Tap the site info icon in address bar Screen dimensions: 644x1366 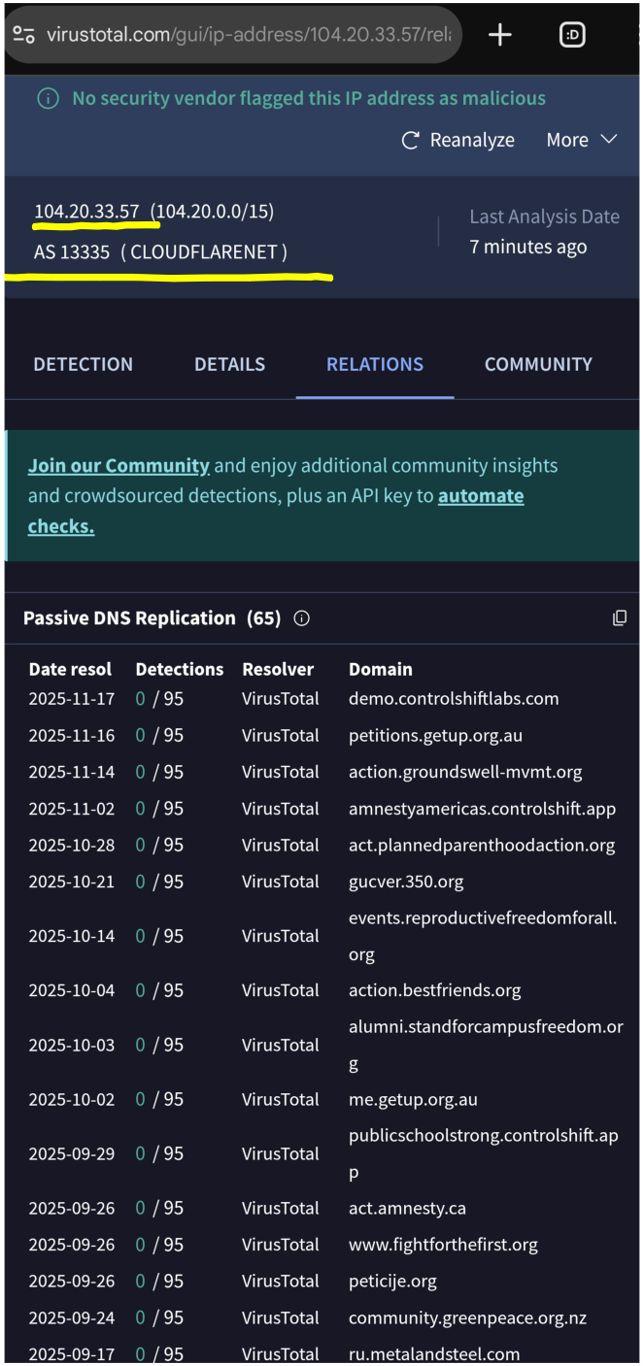(24, 35)
